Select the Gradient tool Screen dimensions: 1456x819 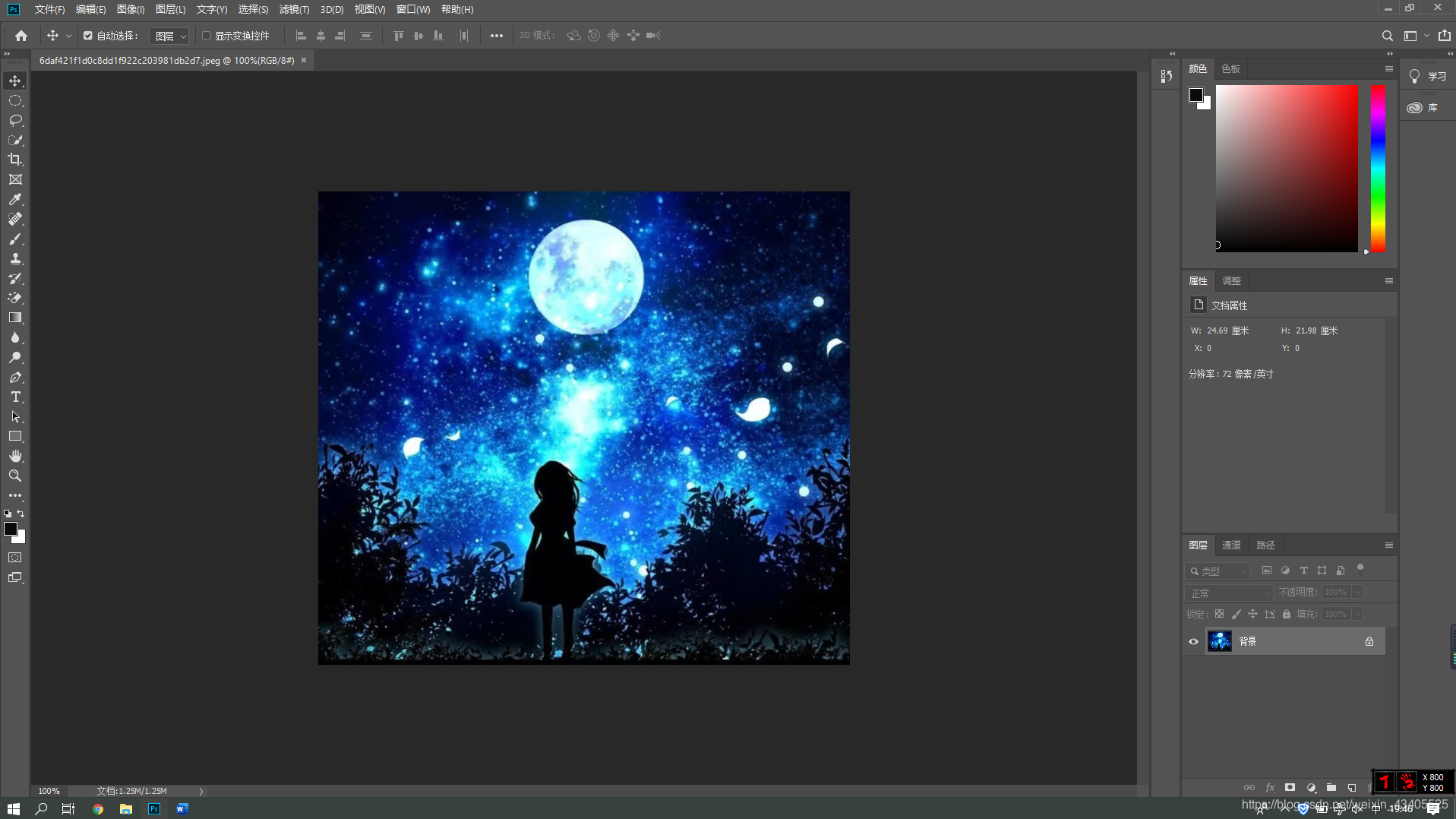pyautogui.click(x=15, y=318)
